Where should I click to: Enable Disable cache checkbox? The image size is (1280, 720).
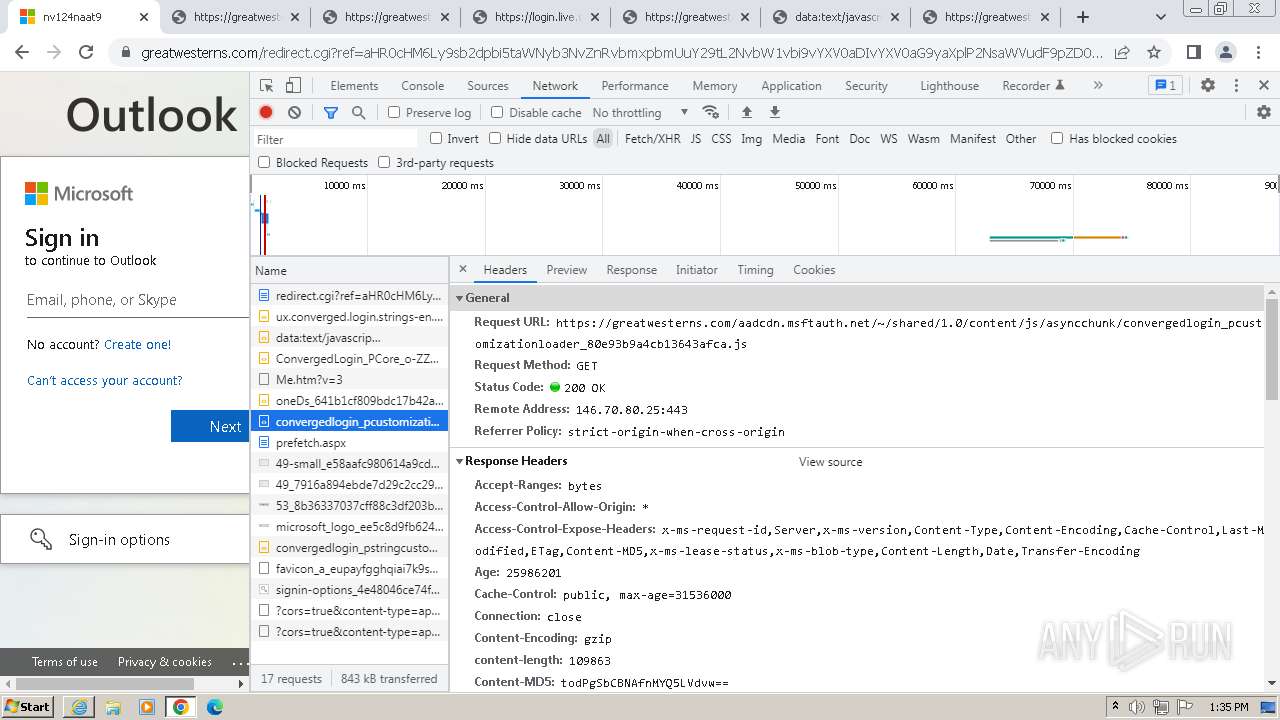[x=497, y=113]
